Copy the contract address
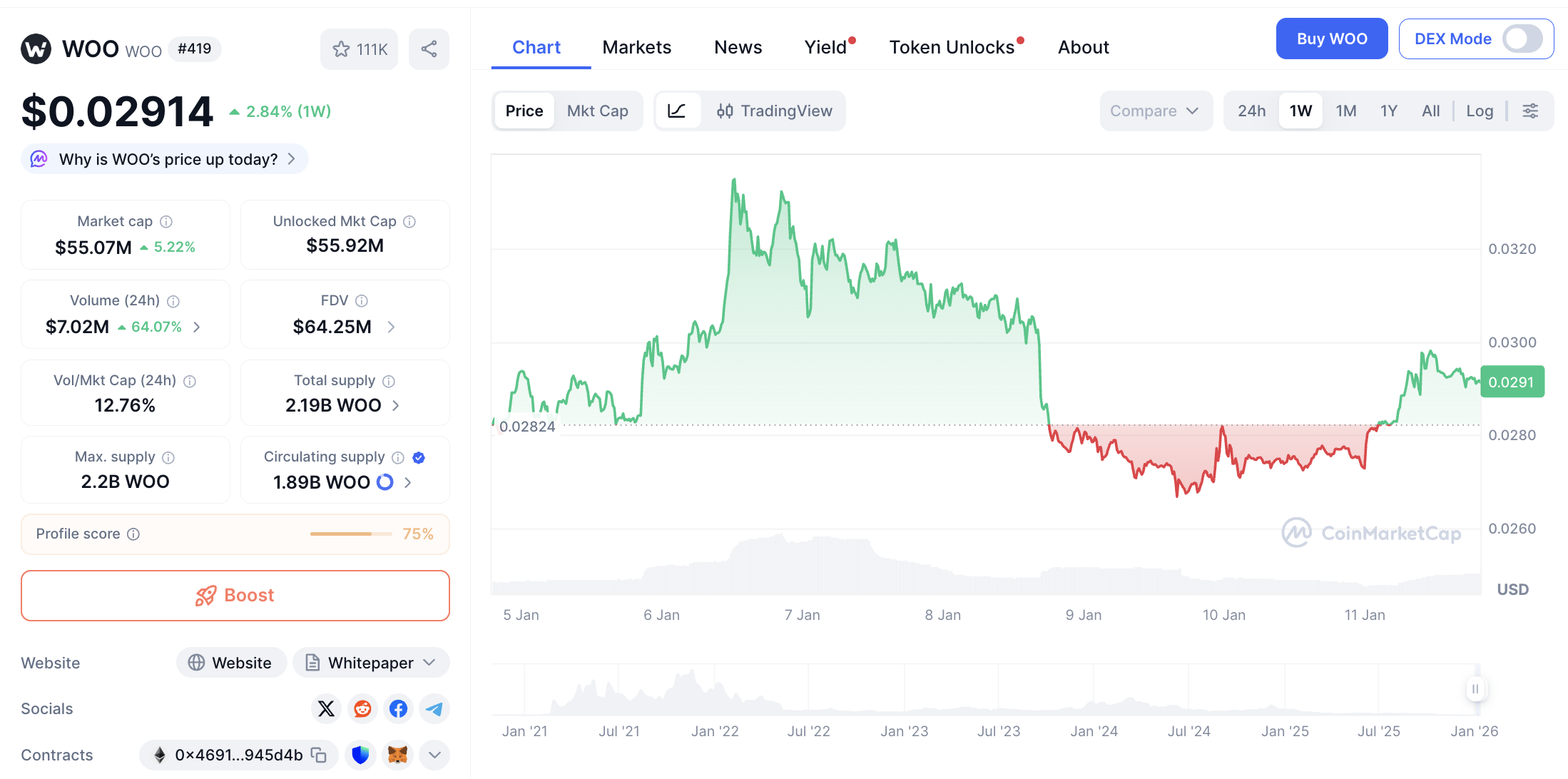This screenshot has height=779, width=1568. point(319,755)
